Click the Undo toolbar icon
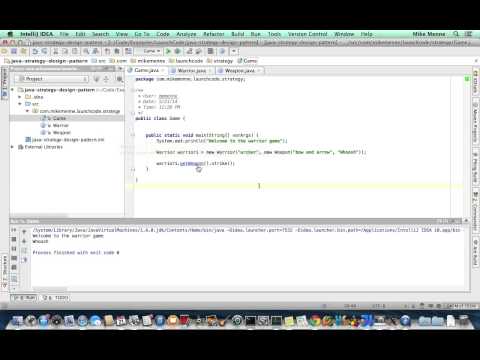This screenshot has height=360, width=480. (x=35, y=51)
